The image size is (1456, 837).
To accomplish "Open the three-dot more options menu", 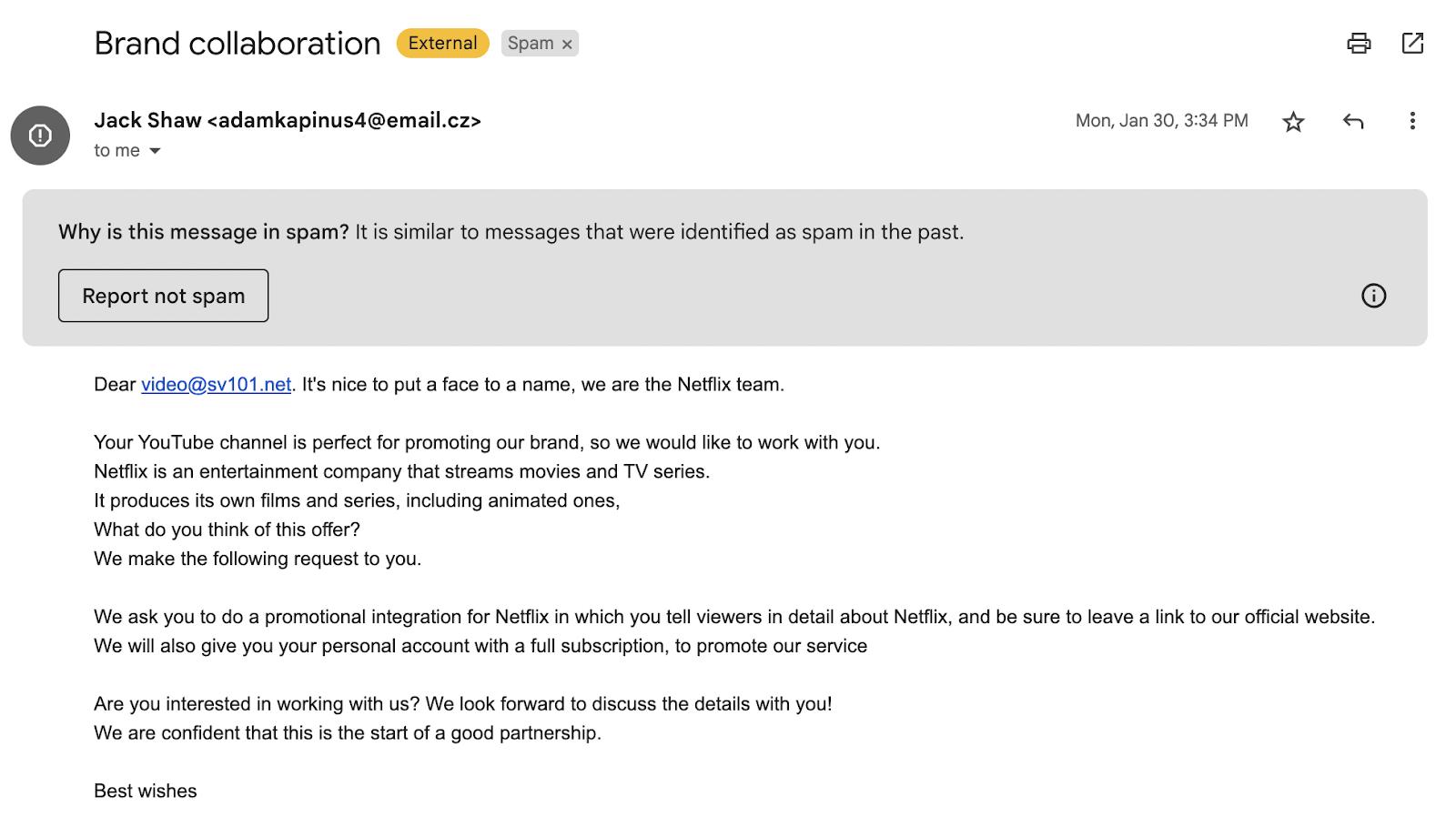I will [1412, 121].
